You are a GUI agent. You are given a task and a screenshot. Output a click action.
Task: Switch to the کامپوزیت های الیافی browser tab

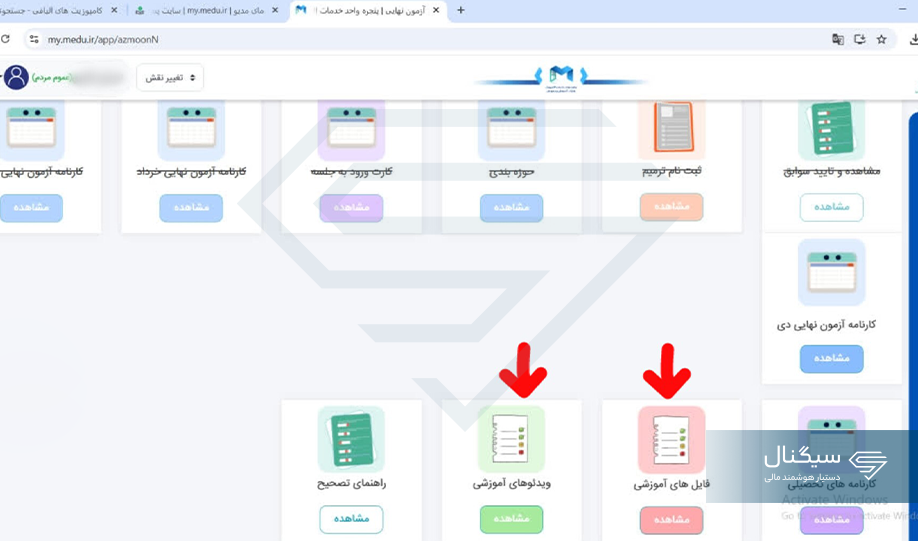tap(52, 11)
